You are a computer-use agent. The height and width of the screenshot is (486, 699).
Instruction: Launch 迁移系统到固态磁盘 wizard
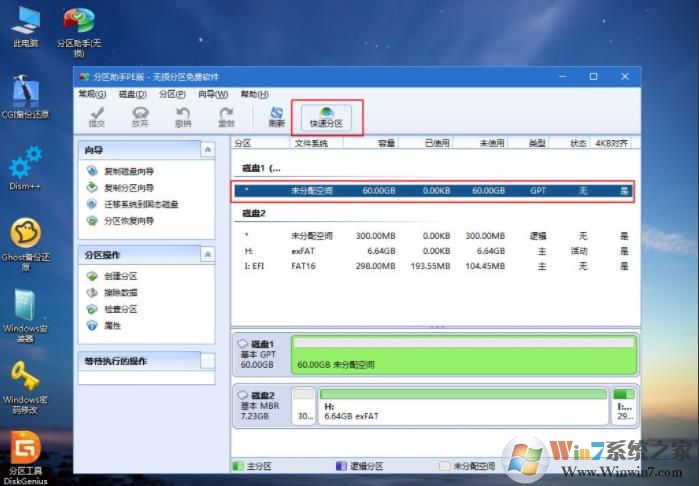141,204
